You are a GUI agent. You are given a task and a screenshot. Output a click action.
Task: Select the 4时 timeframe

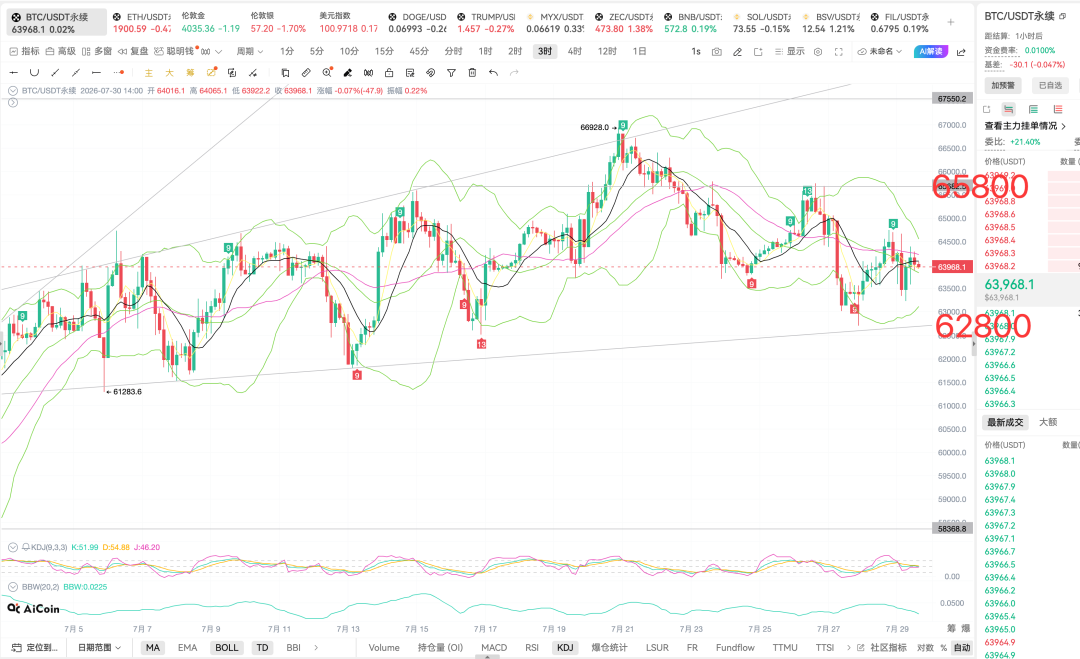[574, 52]
